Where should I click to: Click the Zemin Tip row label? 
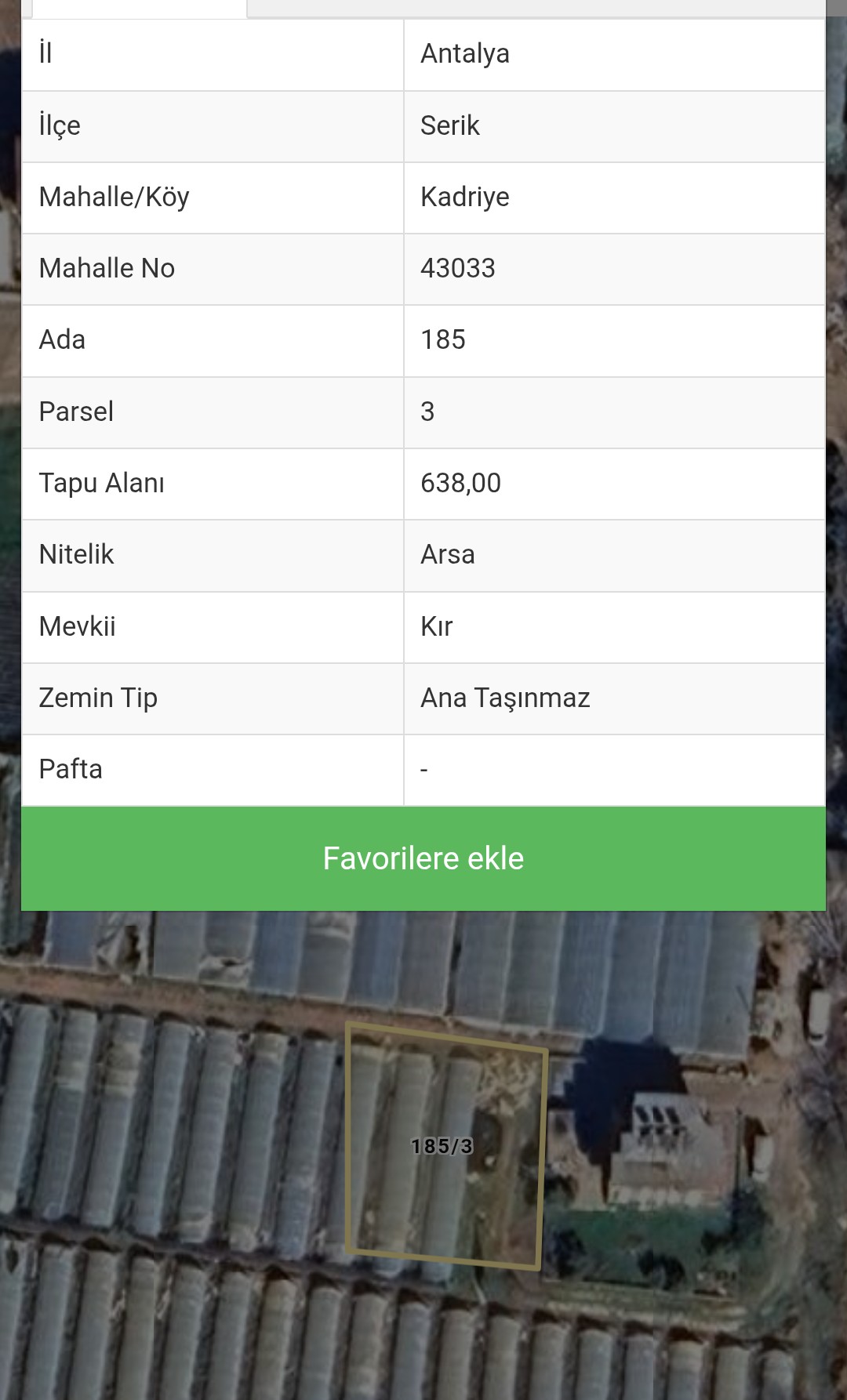pyautogui.click(x=98, y=698)
